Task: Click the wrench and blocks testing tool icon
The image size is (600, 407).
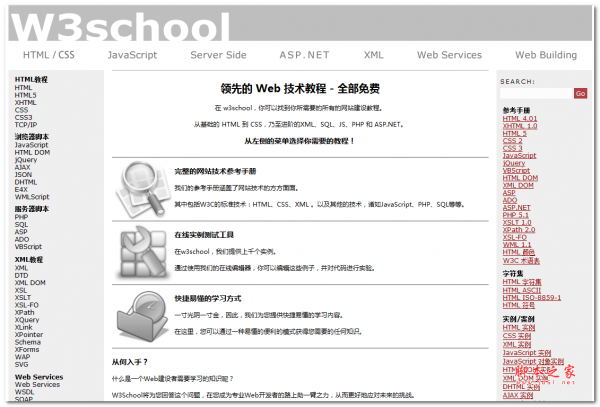Action: [143, 252]
